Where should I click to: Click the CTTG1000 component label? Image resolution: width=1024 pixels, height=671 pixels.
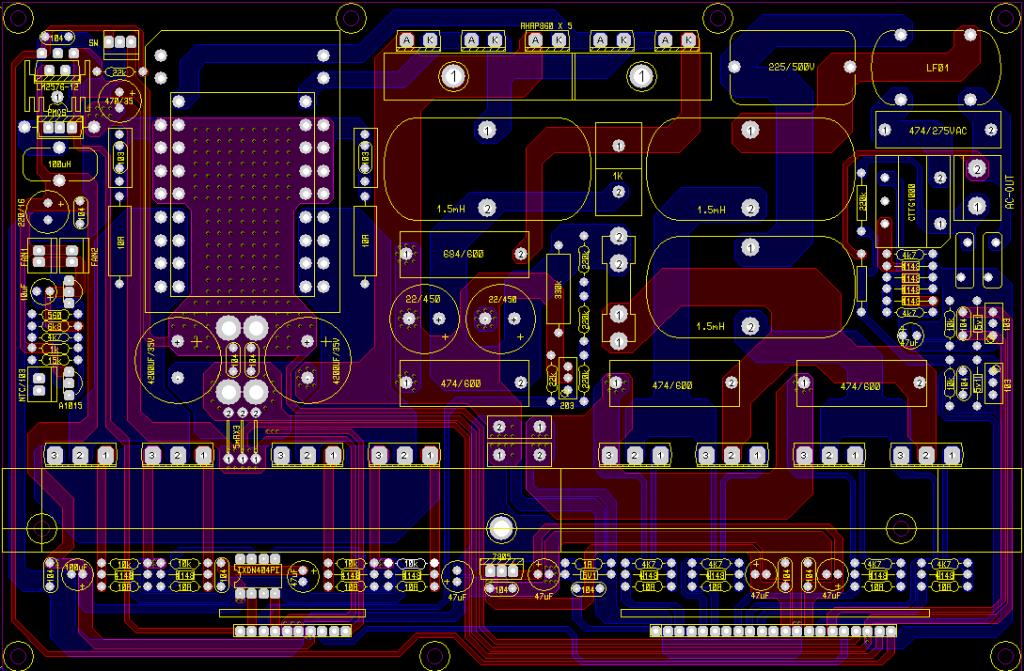pyautogui.click(x=912, y=202)
